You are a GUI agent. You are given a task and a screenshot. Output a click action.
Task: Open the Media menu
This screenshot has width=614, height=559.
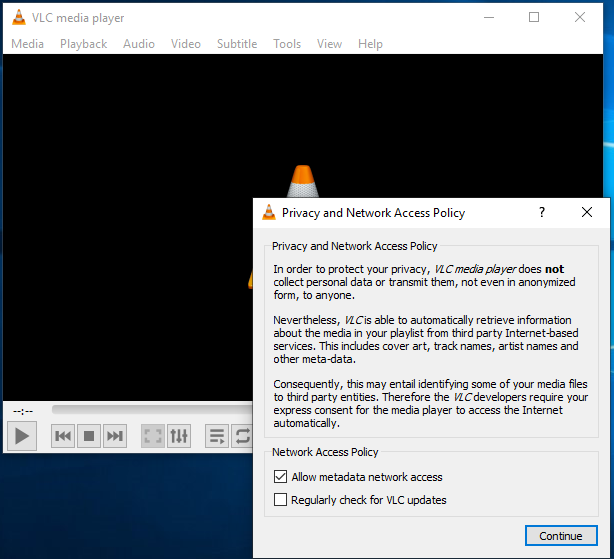click(x=27, y=44)
